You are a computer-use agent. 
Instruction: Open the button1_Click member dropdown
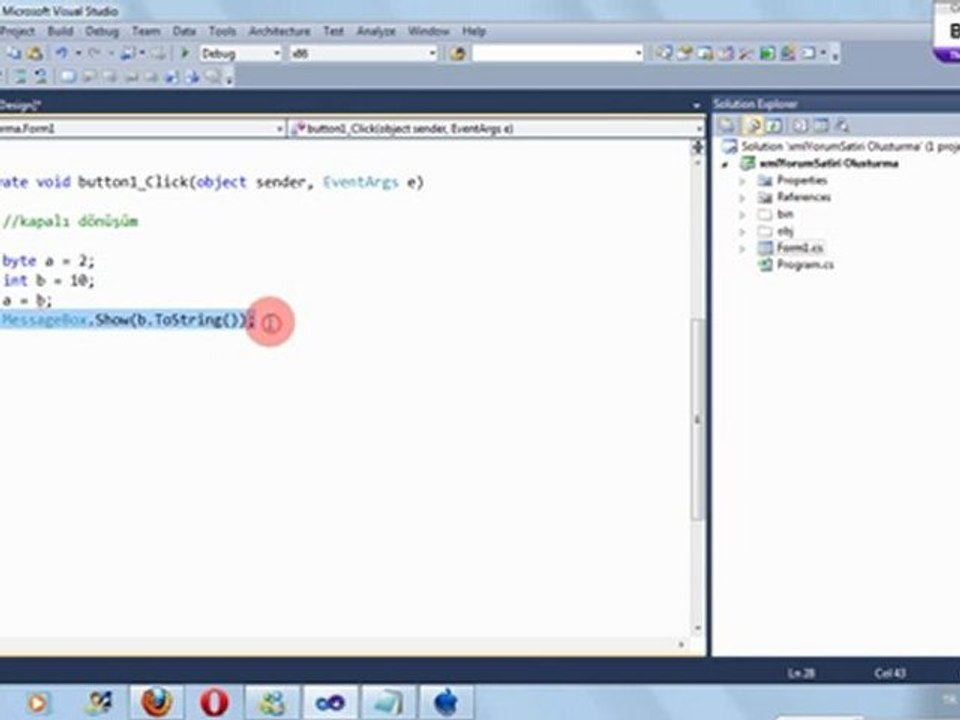497,129
